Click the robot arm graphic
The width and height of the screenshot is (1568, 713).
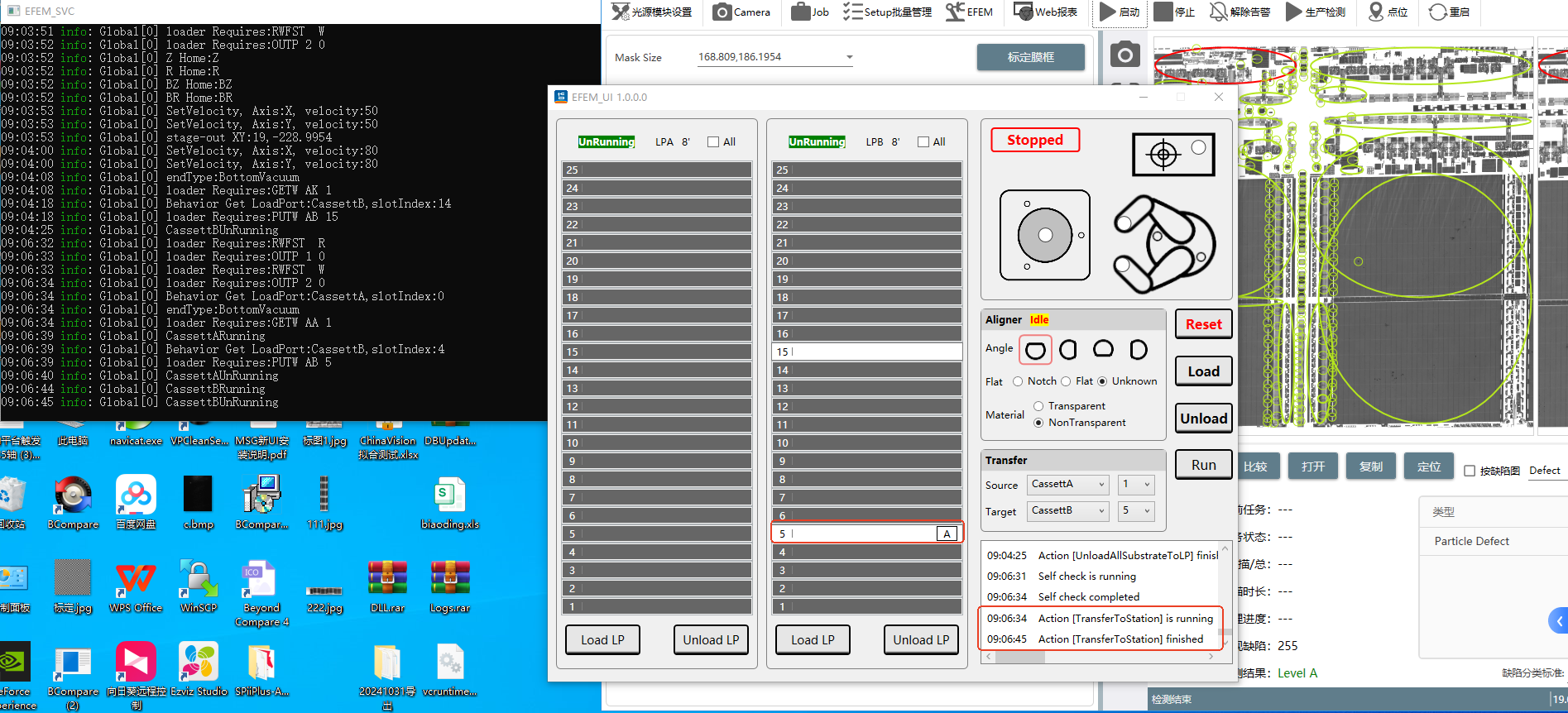(x=1163, y=243)
